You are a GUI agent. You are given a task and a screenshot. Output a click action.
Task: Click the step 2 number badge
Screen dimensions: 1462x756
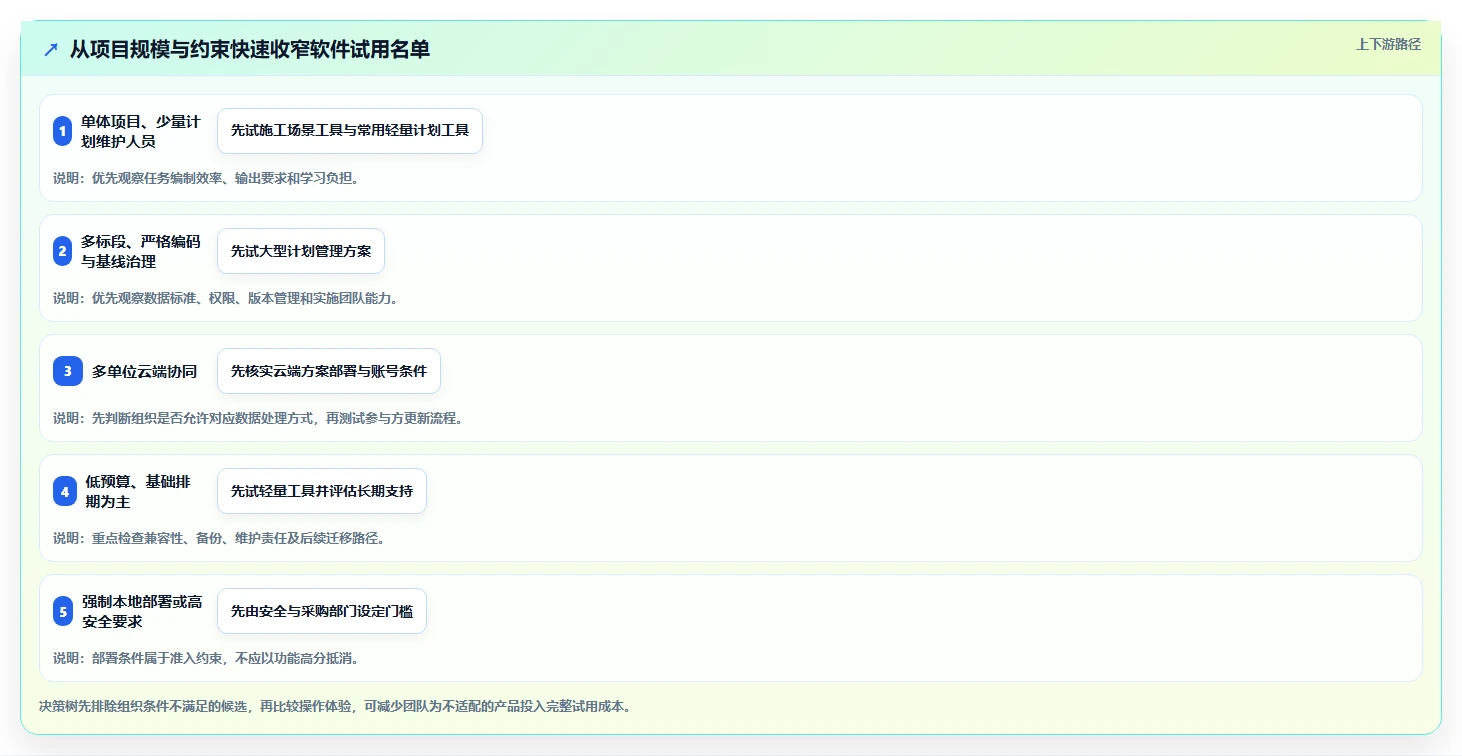tap(62, 251)
